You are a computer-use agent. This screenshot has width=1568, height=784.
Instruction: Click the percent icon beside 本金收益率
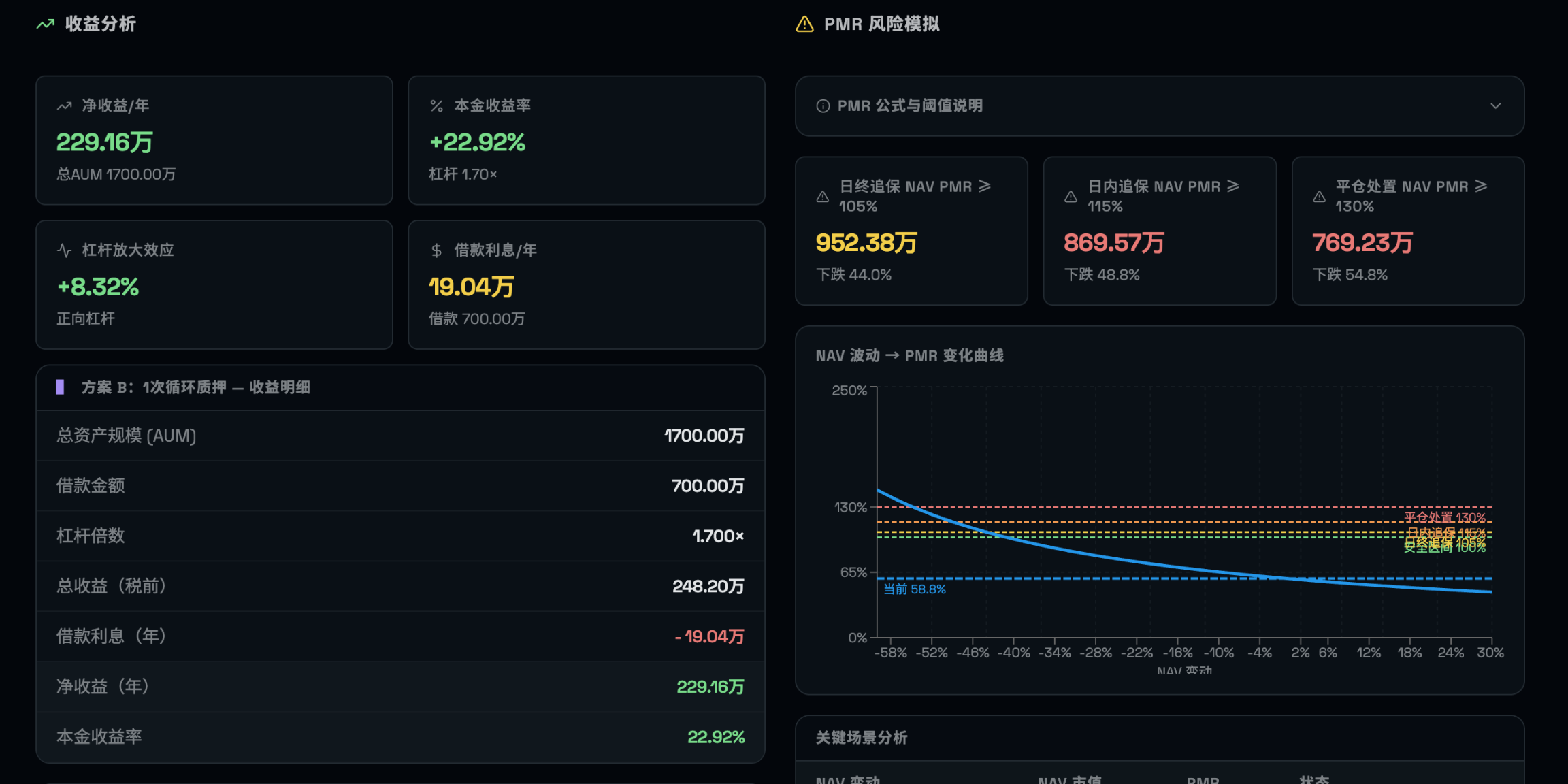click(x=436, y=106)
